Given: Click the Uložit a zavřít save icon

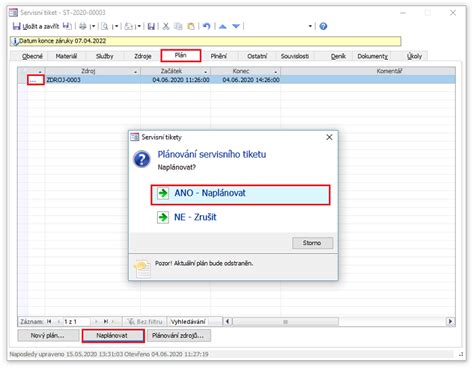Looking at the screenshot, I should [16, 26].
